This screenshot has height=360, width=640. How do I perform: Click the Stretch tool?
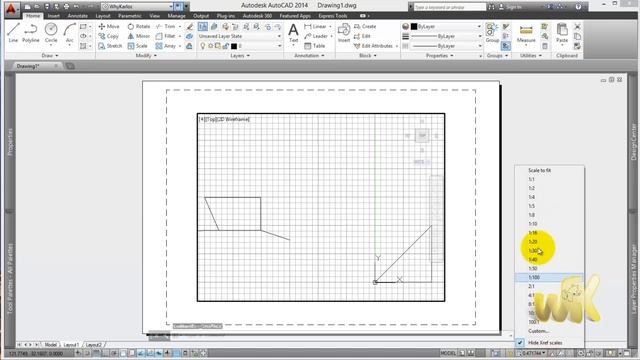click(x=110, y=46)
